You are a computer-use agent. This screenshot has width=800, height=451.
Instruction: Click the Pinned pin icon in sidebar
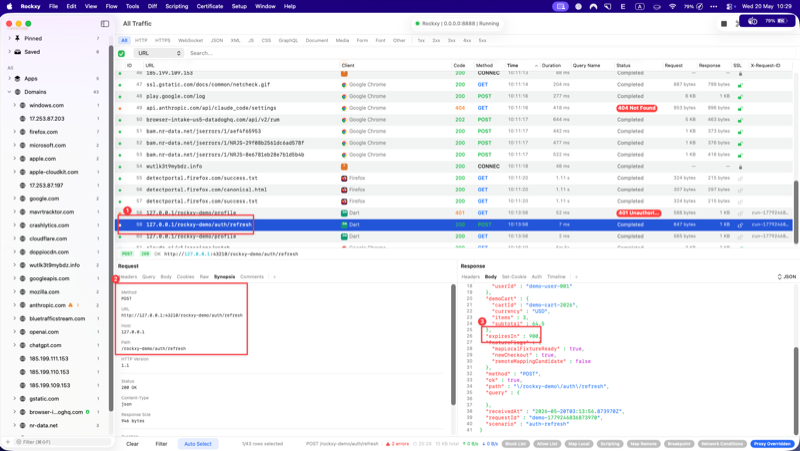pos(18,38)
